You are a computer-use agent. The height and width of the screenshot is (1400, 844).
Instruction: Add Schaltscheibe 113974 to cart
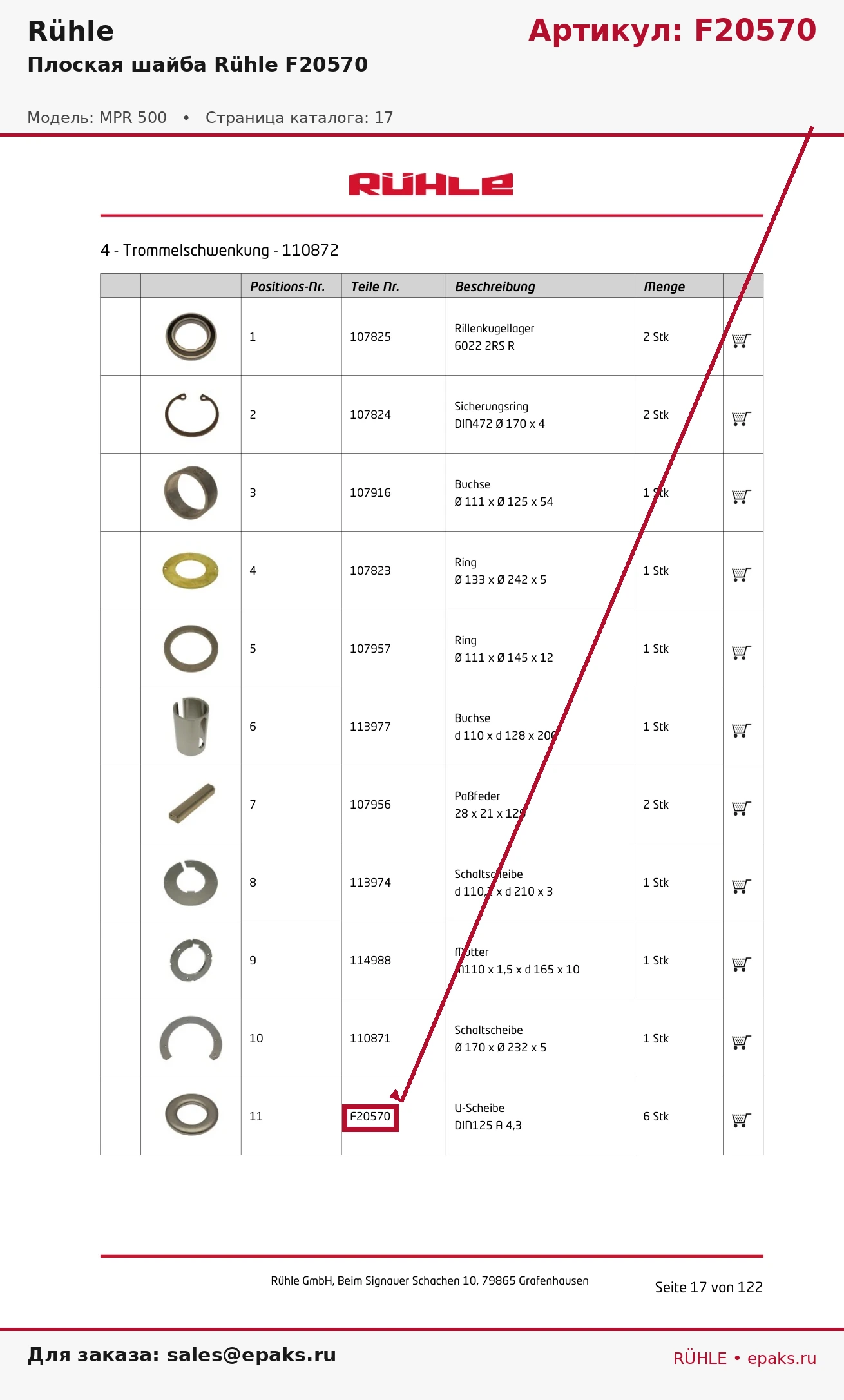point(742,886)
